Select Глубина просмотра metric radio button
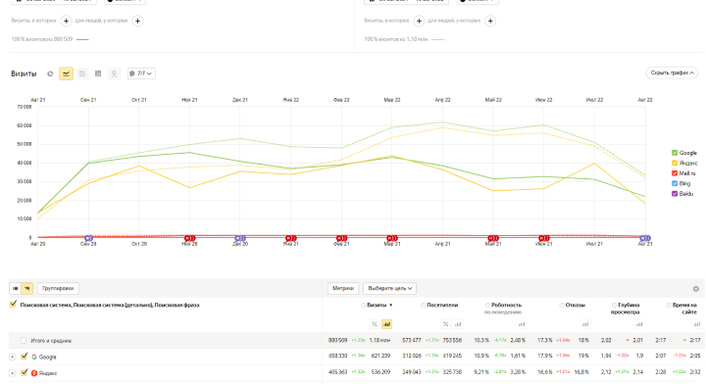The width and height of the screenshot is (706, 384). pos(614,305)
